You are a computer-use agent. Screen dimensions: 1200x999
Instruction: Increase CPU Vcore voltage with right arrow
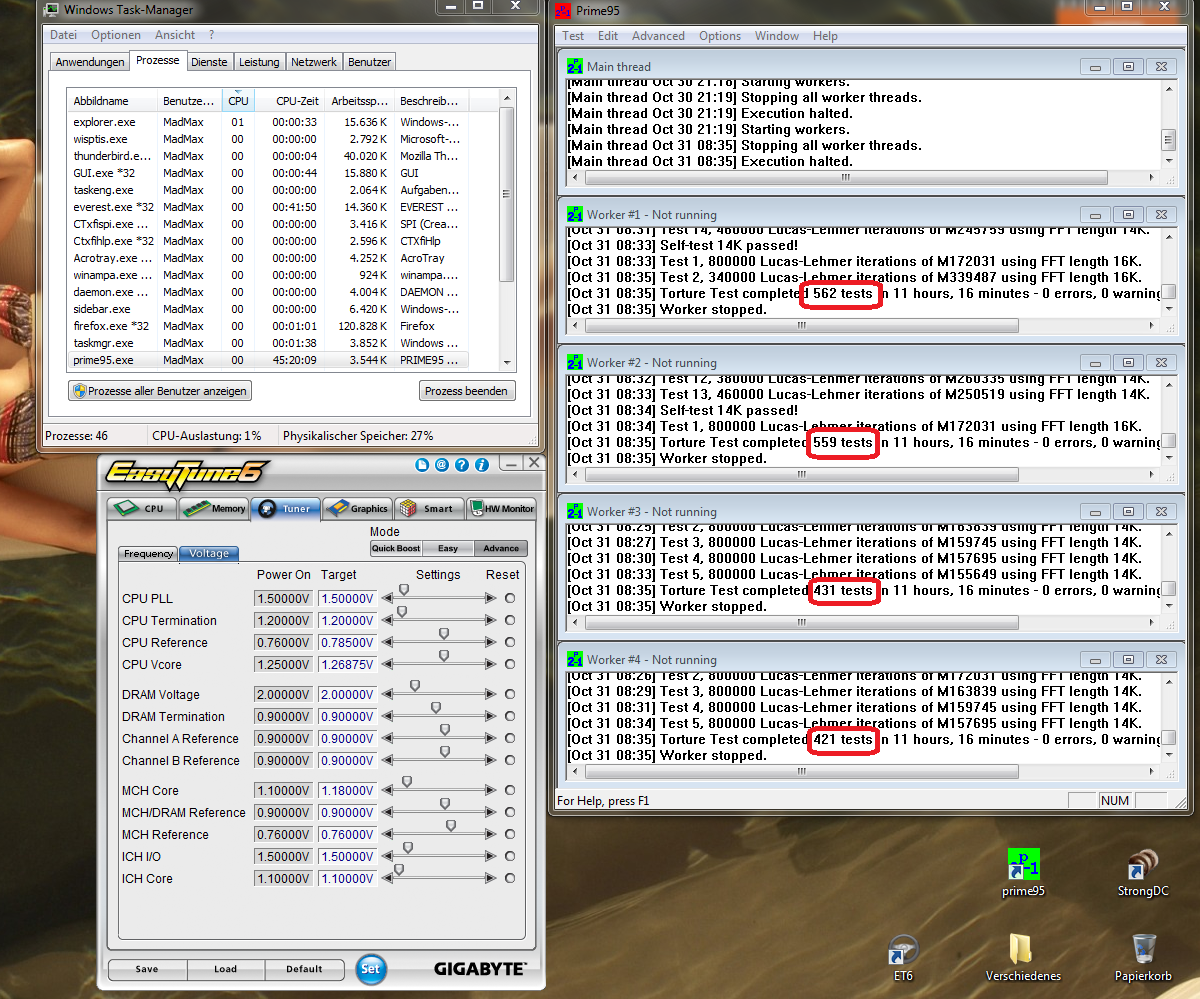click(490, 664)
